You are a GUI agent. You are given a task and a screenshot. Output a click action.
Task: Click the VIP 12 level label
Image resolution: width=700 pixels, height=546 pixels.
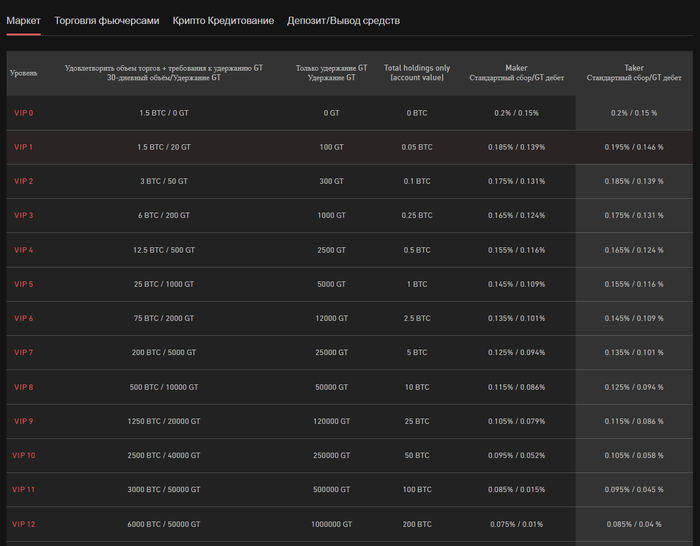point(25,524)
